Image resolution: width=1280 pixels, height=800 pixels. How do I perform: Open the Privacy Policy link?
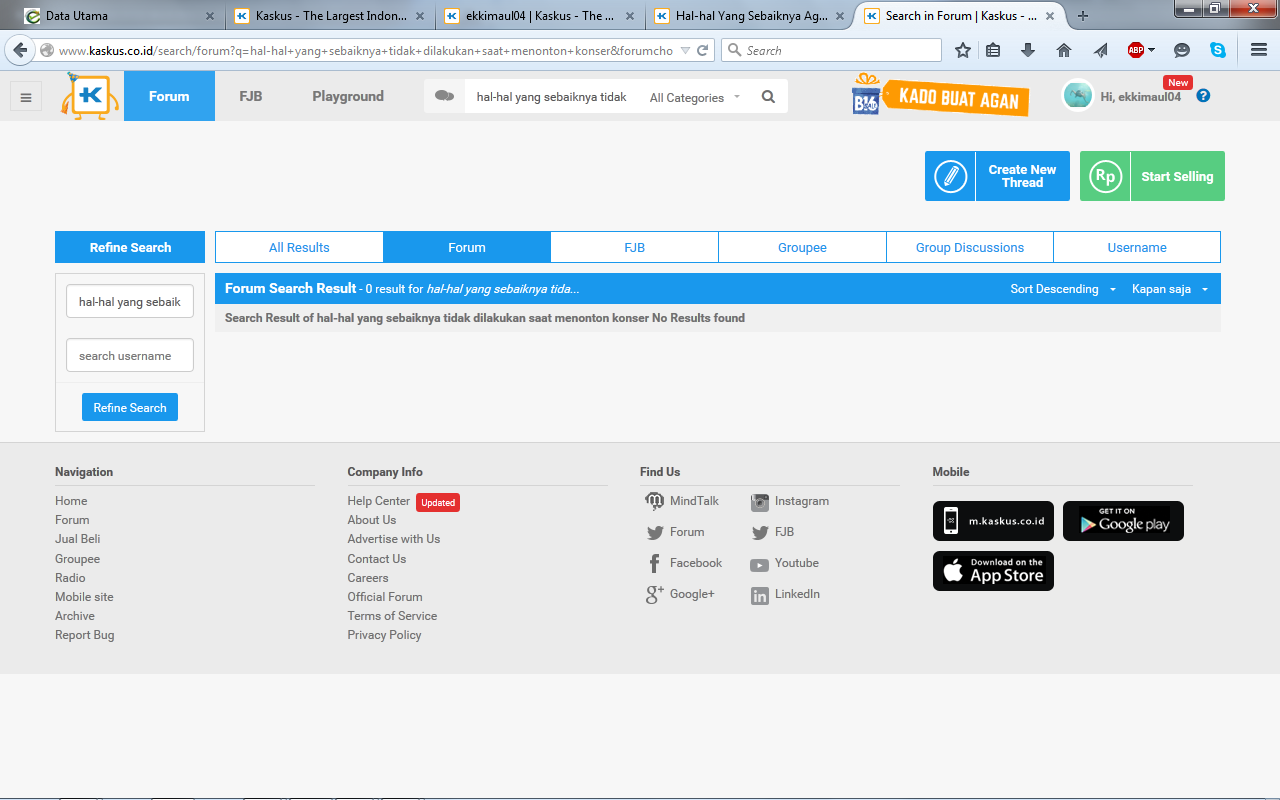pyautogui.click(x=384, y=635)
